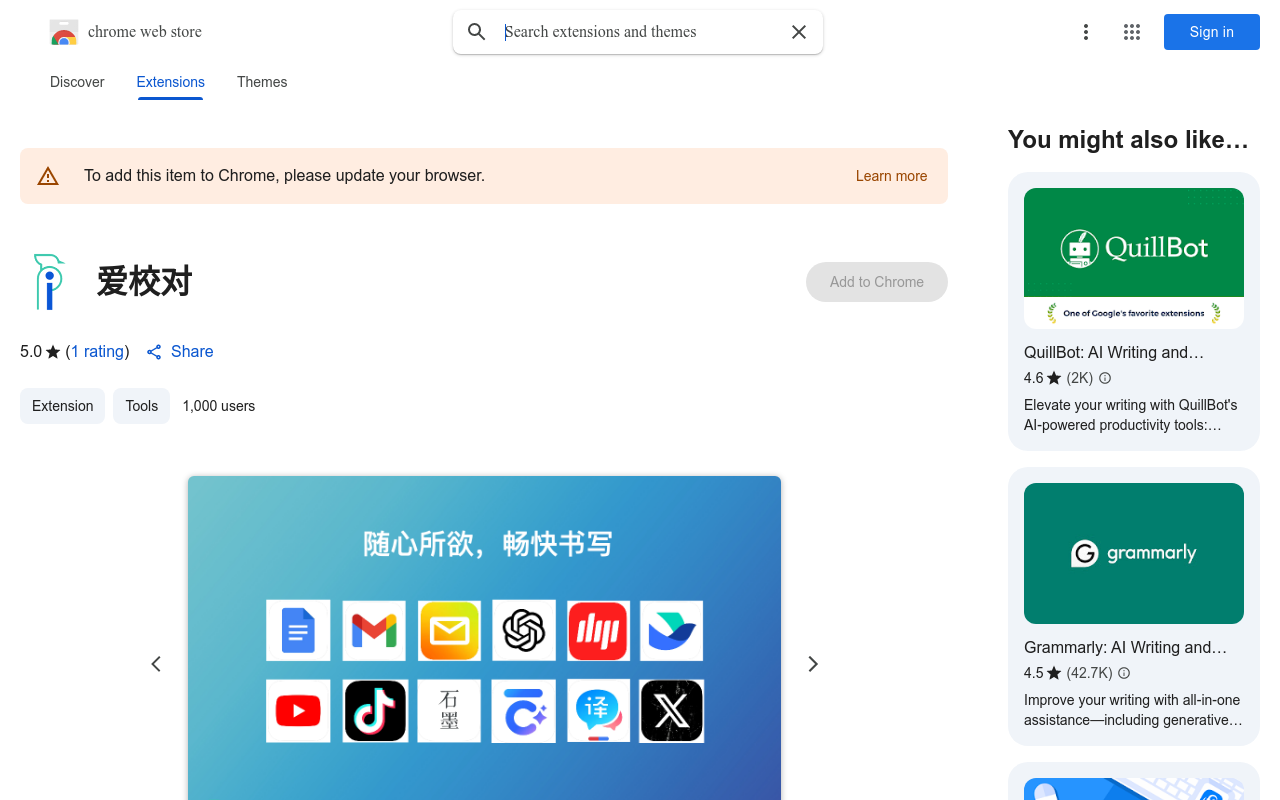
Task: Click the info icon beside QuillBot rating
Action: (1105, 378)
